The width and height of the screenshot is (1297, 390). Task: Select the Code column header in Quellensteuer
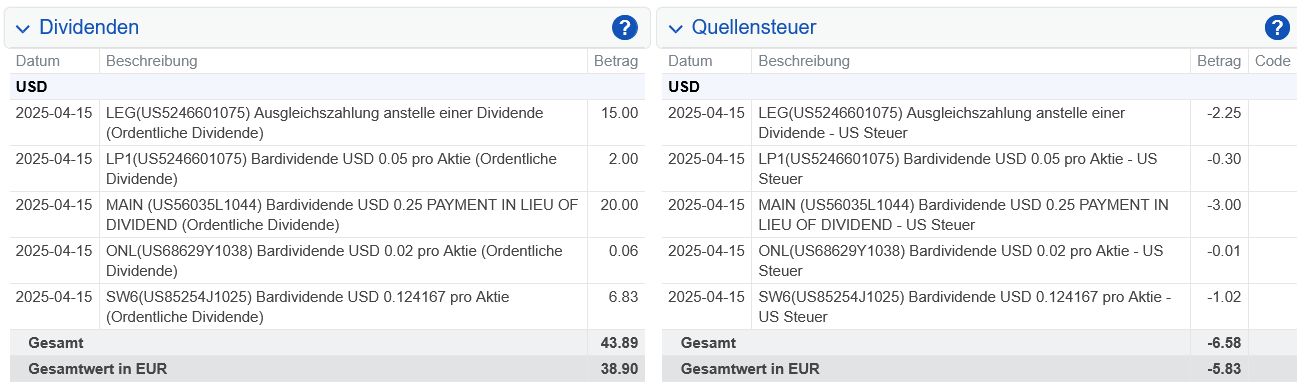point(1272,61)
